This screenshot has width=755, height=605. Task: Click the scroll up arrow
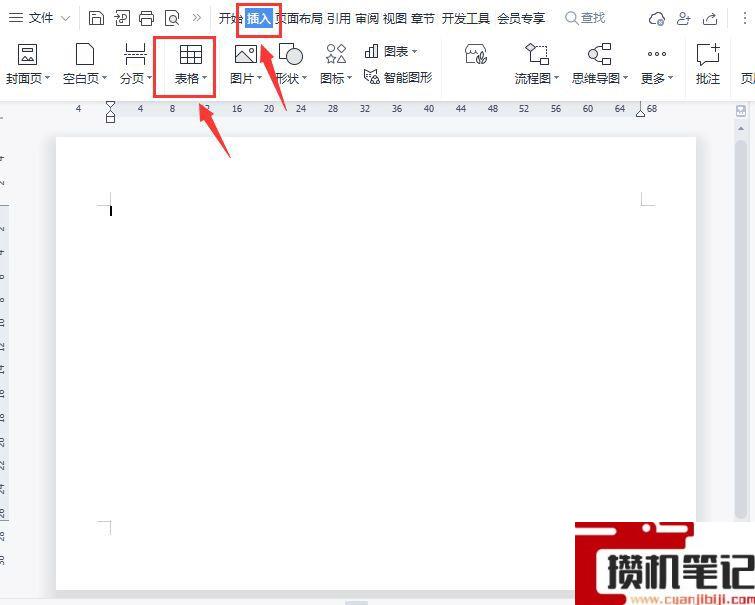741,129
